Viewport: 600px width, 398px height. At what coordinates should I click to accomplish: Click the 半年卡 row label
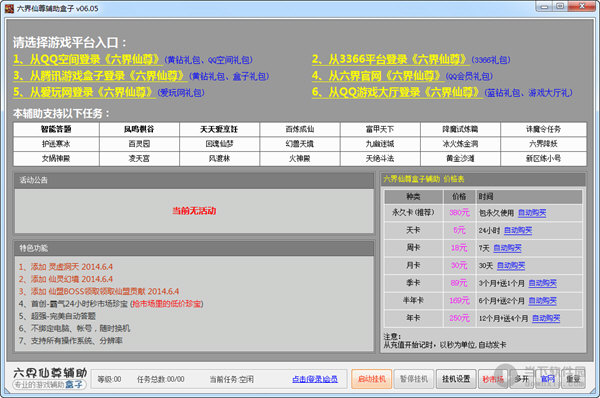point(413,301)
